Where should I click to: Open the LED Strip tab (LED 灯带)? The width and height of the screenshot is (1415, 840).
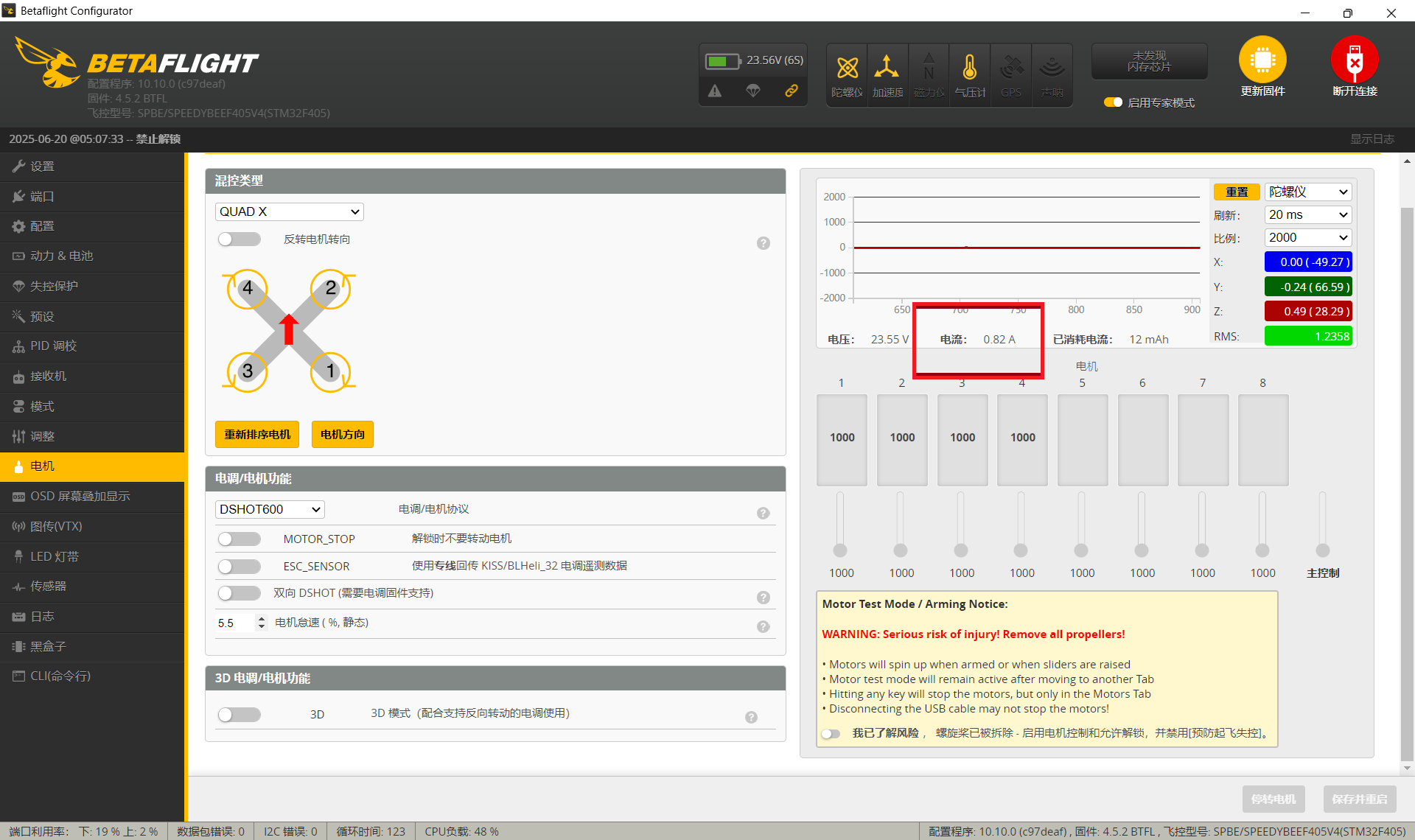click(x=92, y=556)
